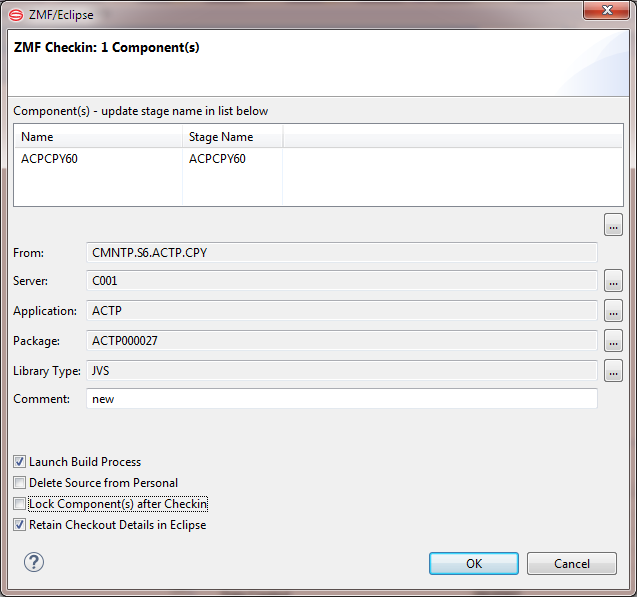Image resolution: width=640 pixels, height=597 pixels.
Task: Enable Delete Source from Personal checkbox
Action: 20,483
